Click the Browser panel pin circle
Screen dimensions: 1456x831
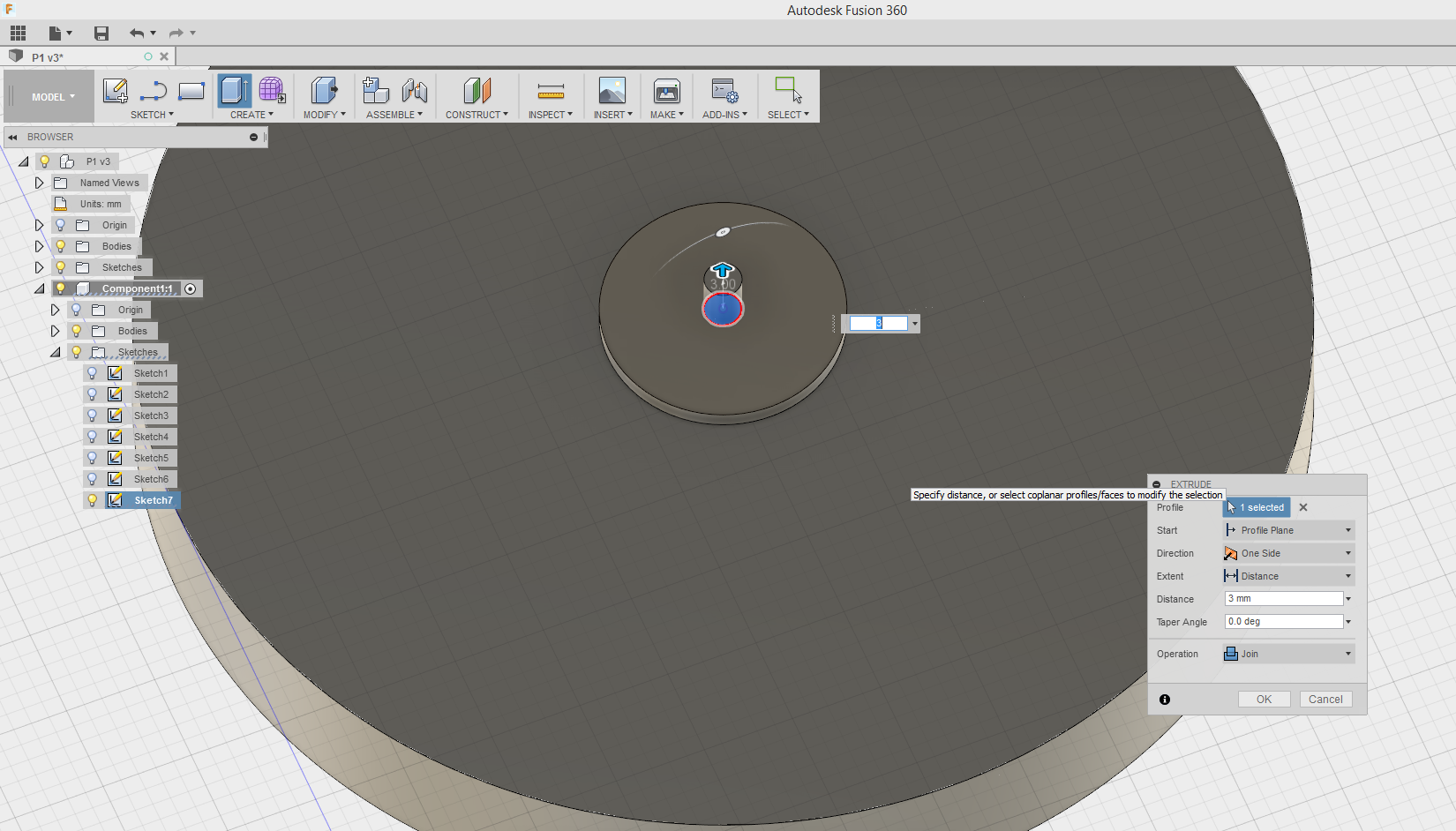point(253,138)
